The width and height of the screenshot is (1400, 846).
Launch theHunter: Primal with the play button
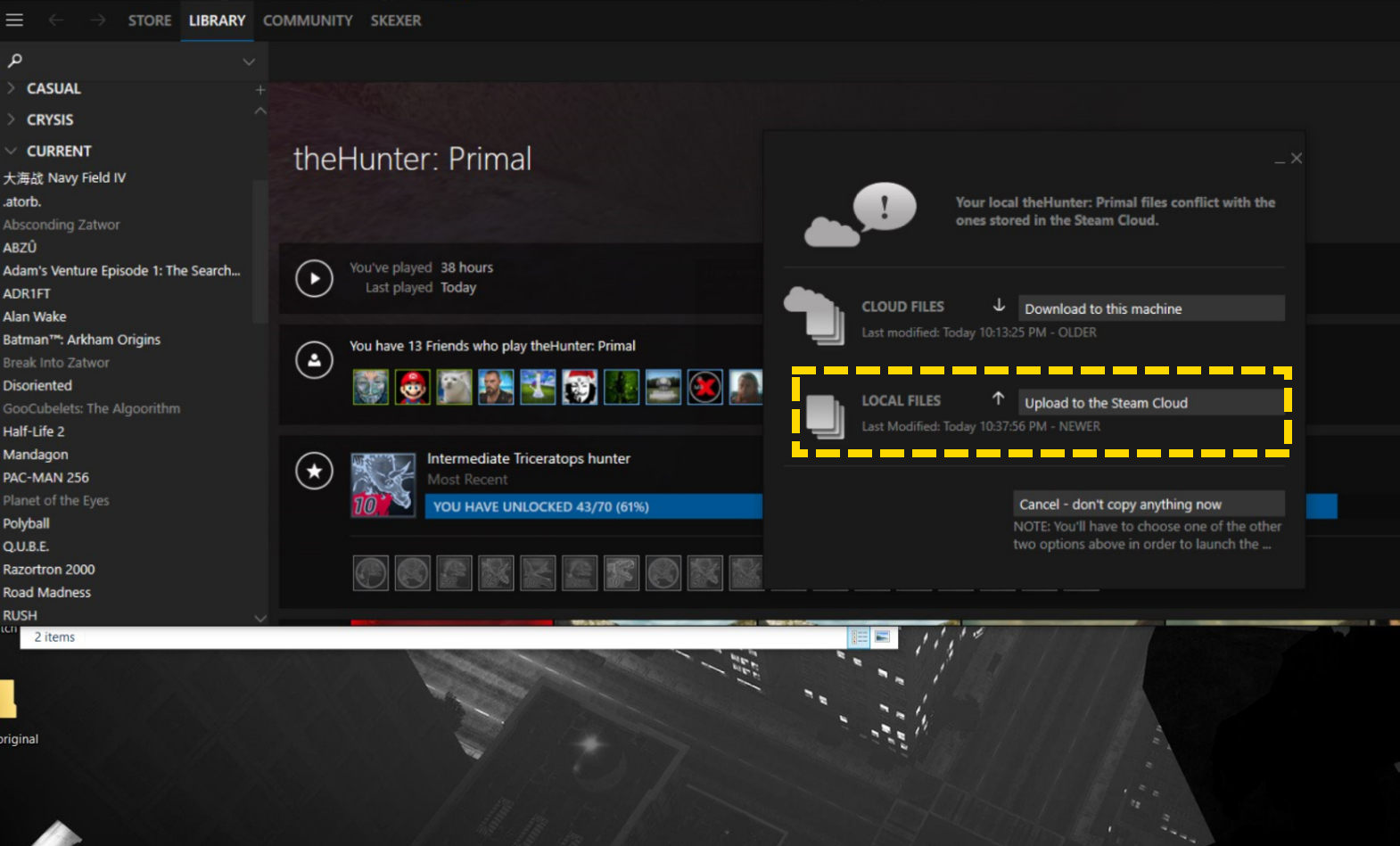coord(314,278)
